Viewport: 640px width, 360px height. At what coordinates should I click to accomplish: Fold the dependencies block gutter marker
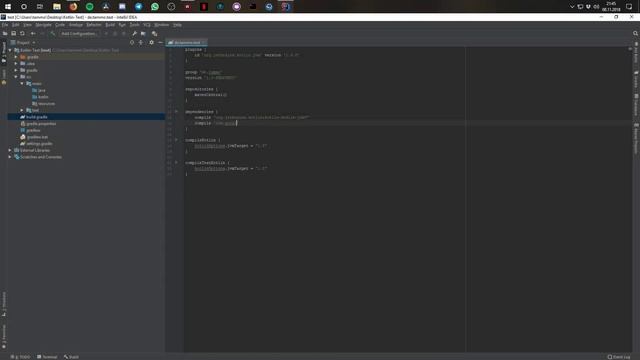point(176,111)
